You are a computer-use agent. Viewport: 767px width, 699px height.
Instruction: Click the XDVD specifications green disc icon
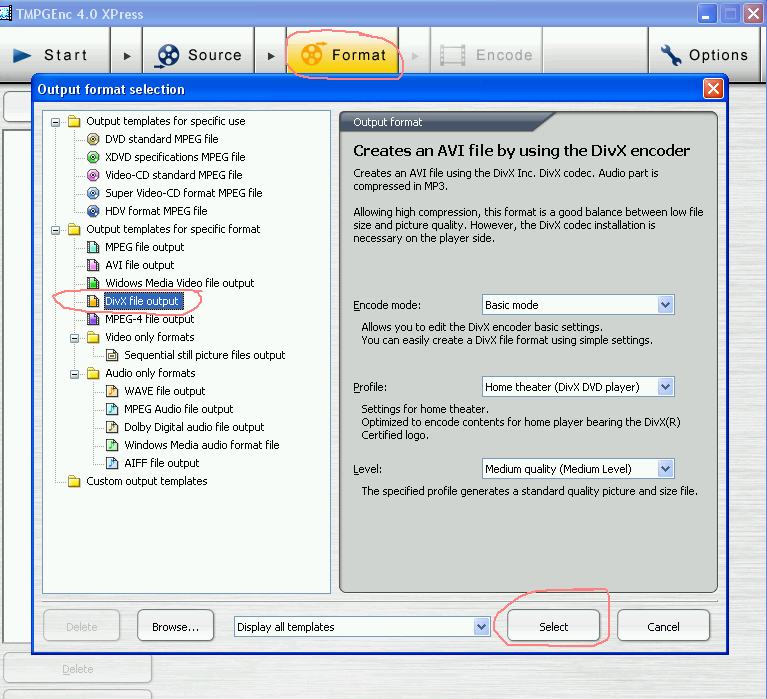point(93,157)
